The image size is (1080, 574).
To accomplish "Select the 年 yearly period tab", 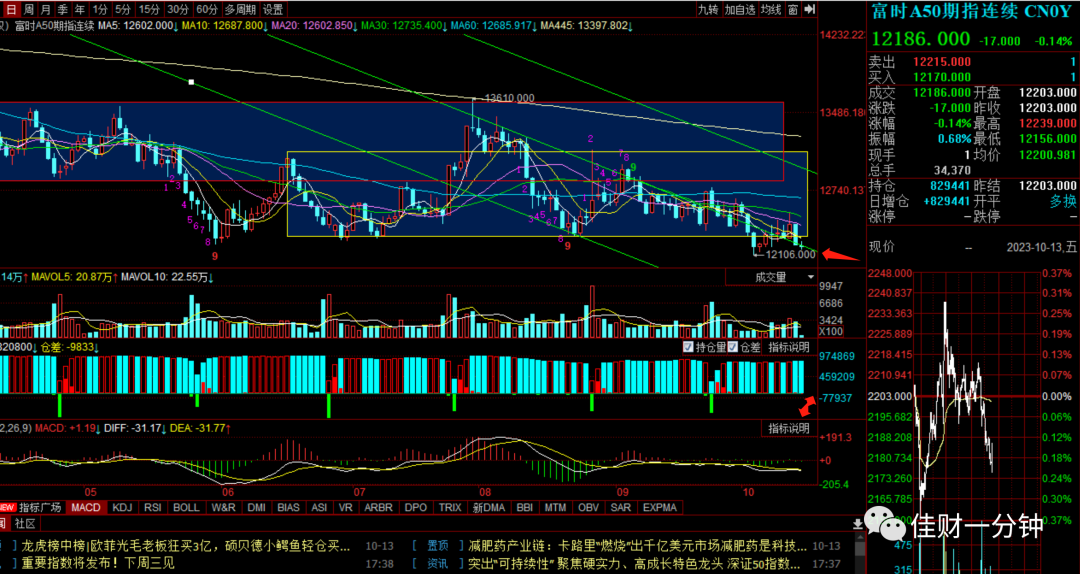I will click(x=80, y=10).
